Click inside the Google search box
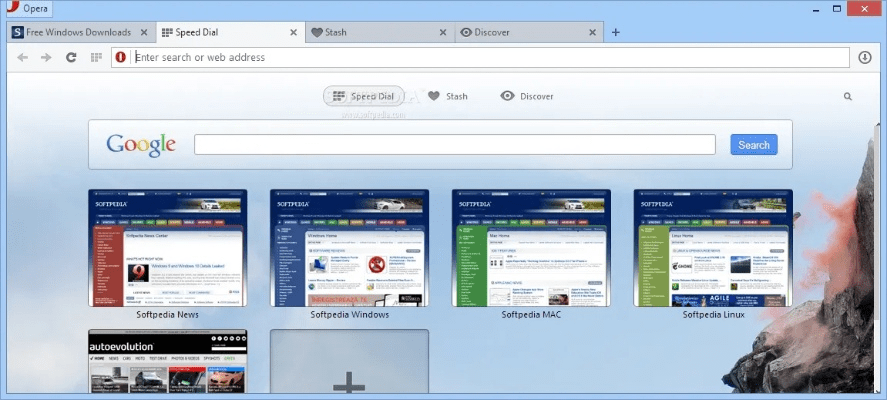Image resolution: width=887 pixels, height=400 pixels. click(x=454, y=145)
